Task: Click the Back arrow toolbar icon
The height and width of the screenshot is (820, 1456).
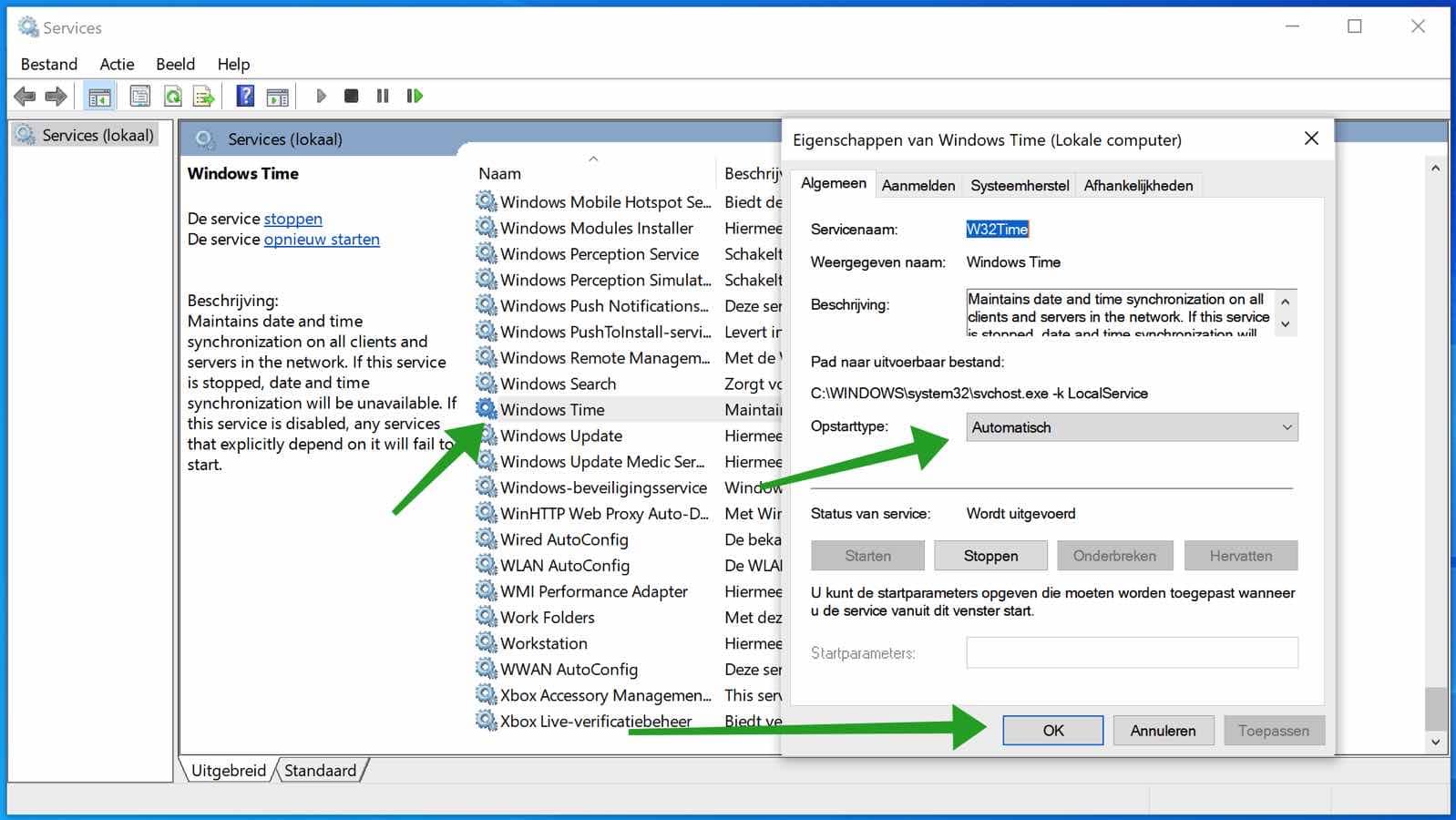Action: [25, 96]
